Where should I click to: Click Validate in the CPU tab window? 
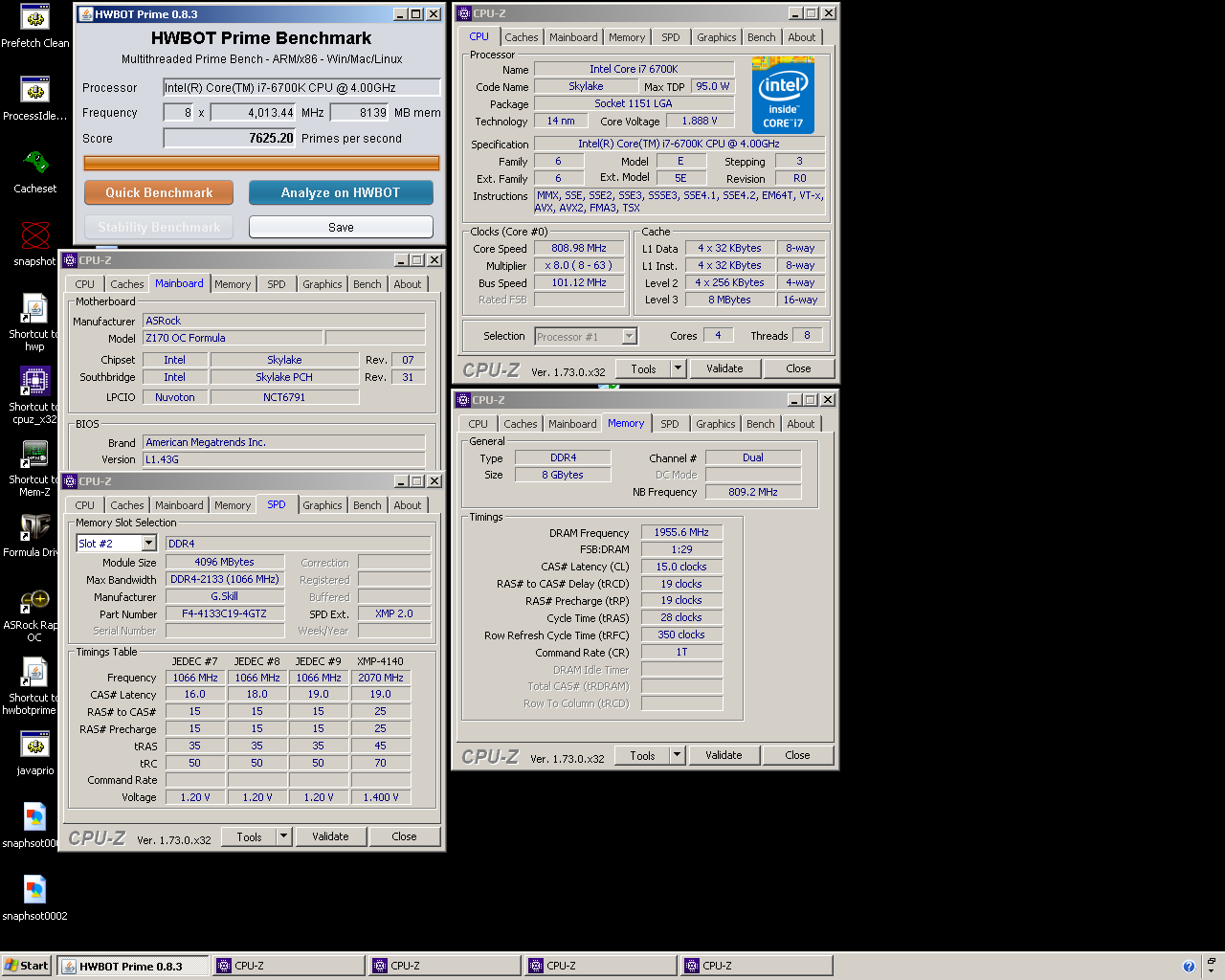tap(724, 368)
